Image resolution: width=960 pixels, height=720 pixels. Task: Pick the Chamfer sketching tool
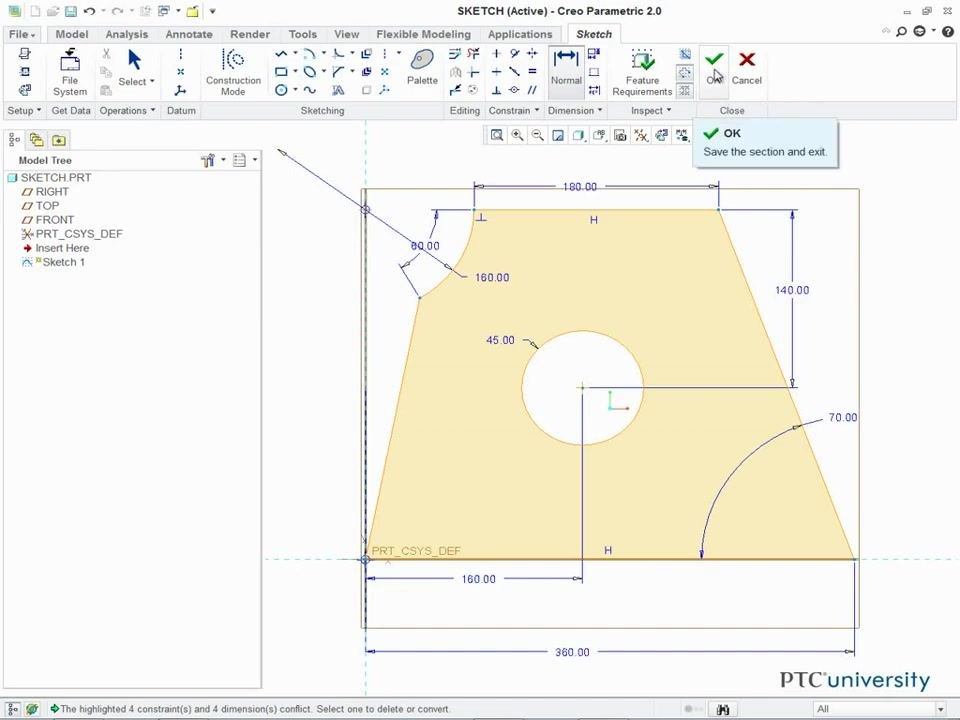[338, 72]
